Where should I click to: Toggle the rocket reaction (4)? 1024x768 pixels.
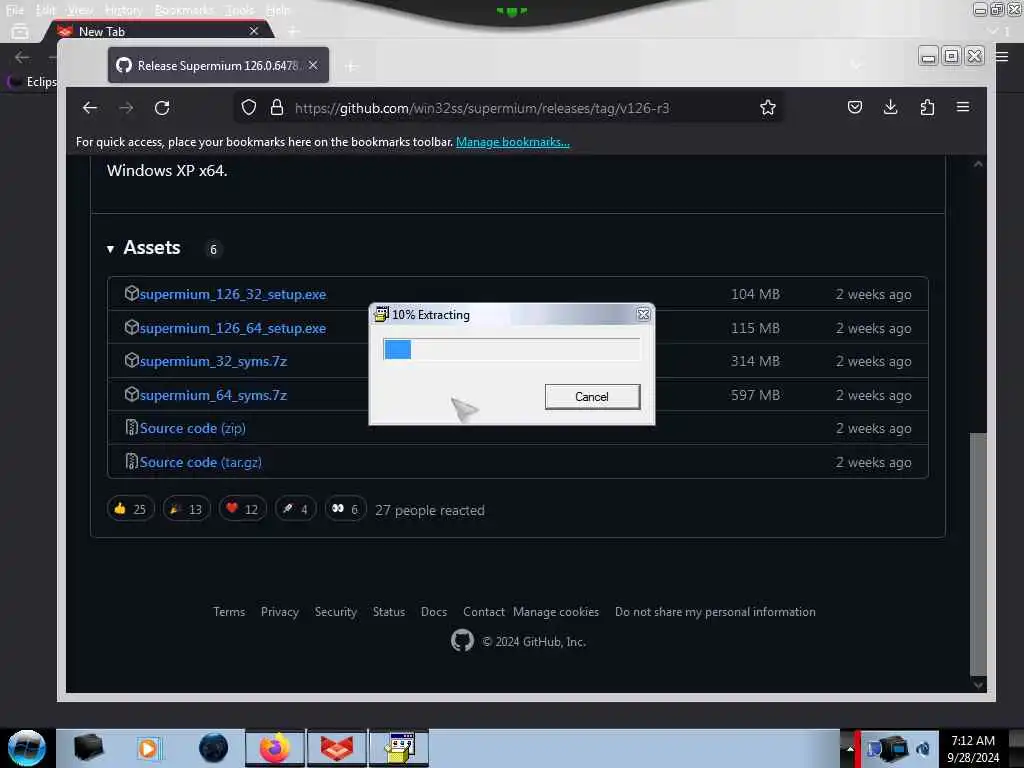pos(296,509)
